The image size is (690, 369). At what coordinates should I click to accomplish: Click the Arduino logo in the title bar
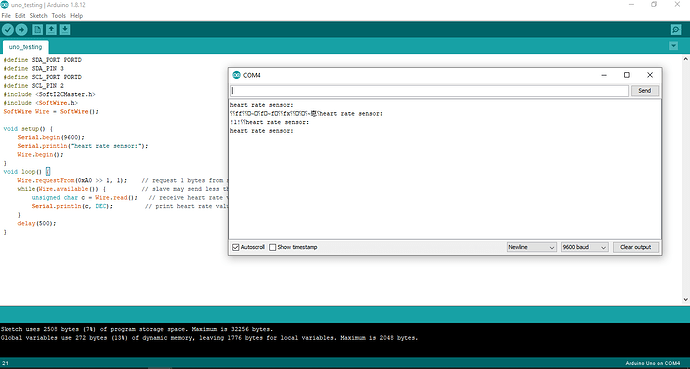4,5
